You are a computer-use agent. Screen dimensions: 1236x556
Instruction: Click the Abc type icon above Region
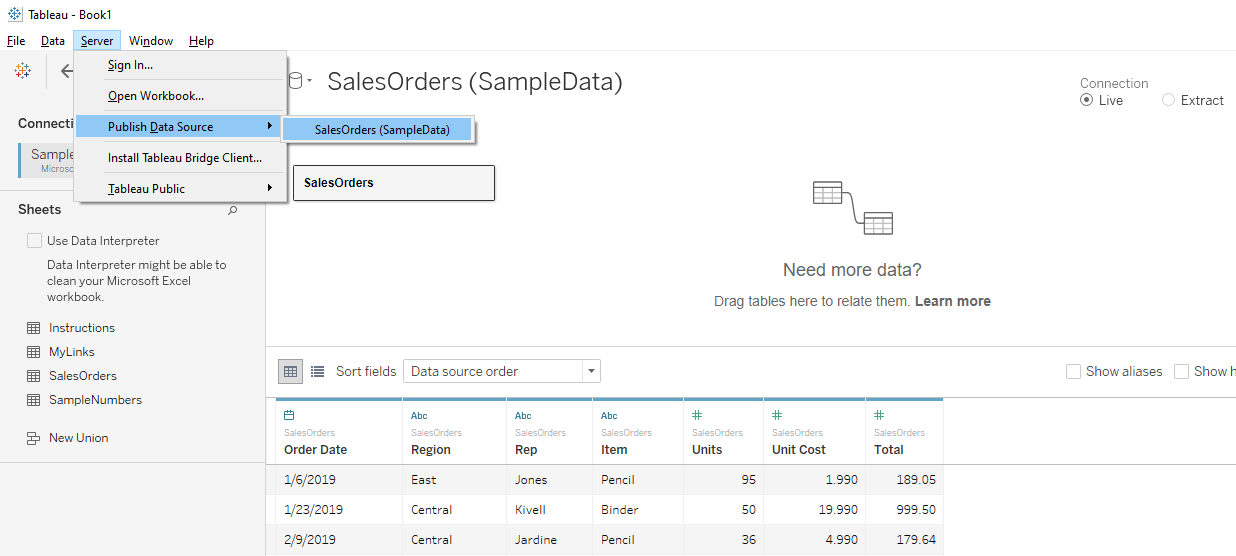pos(419,416)
